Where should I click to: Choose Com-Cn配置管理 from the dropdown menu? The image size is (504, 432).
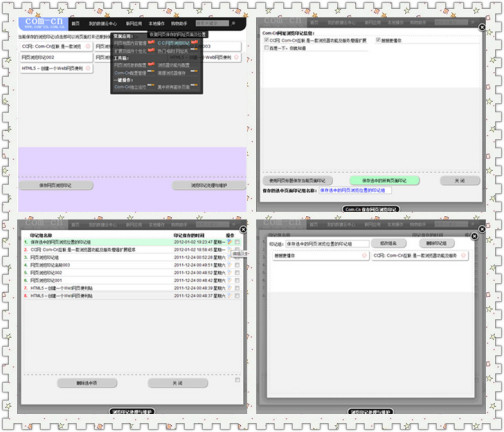pos(130,73)
